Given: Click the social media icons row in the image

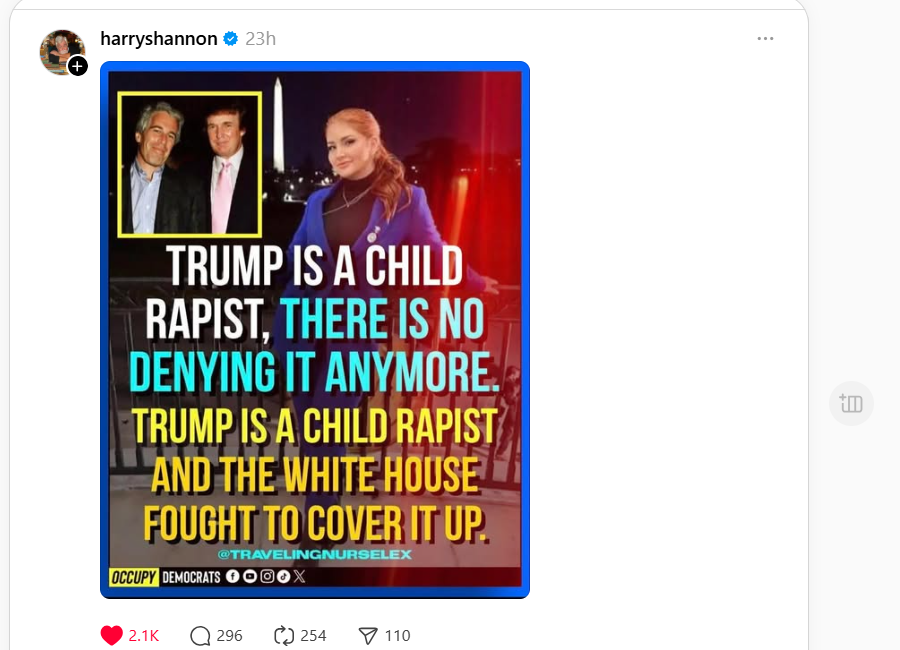Looking at the screenshot, I should click(x=264, y=576).
